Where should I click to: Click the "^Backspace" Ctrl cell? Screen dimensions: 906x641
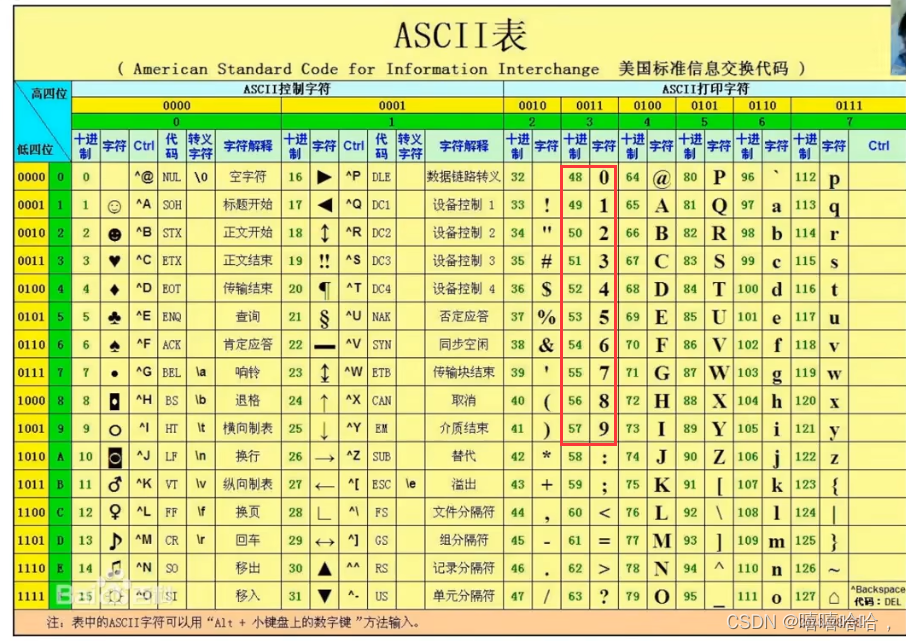click(878, 590)
